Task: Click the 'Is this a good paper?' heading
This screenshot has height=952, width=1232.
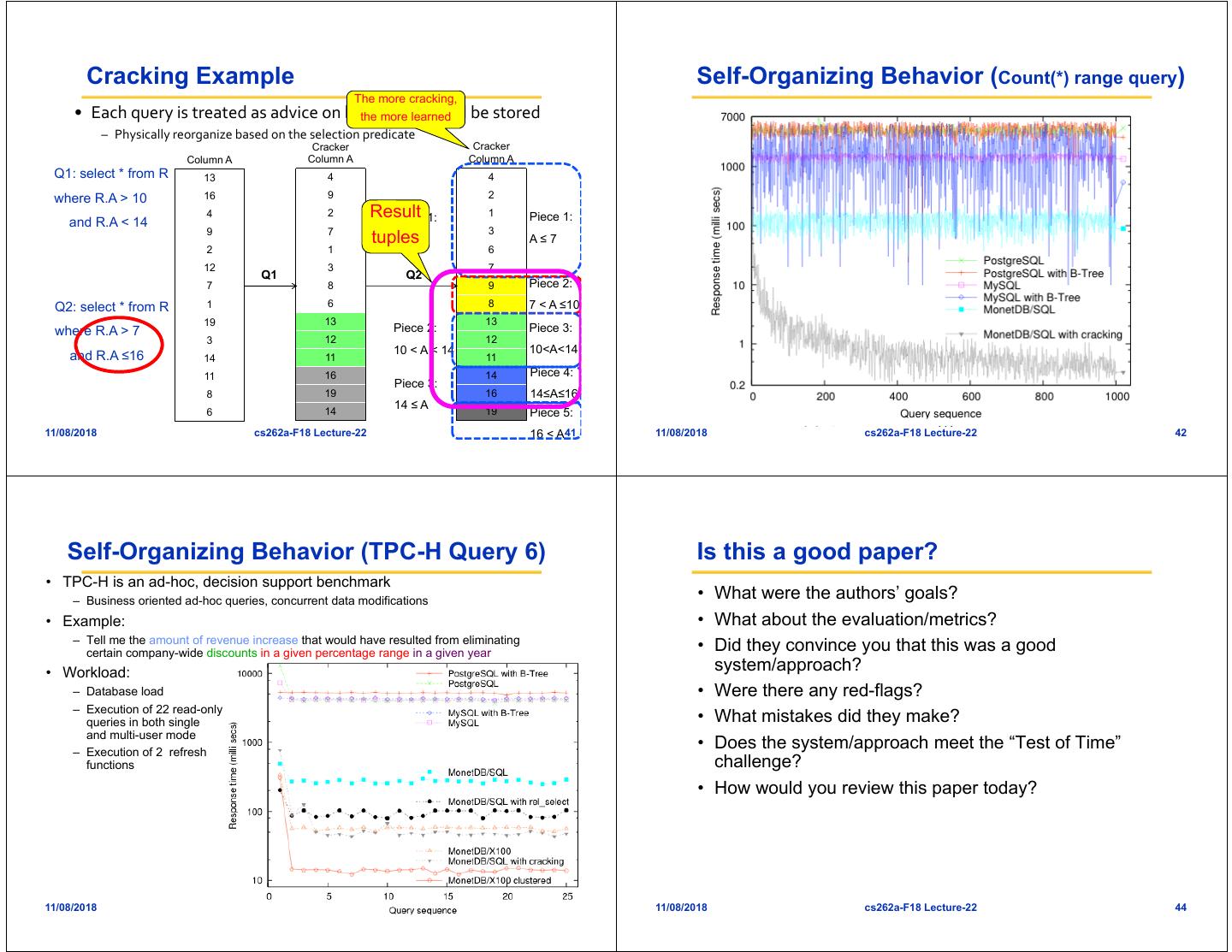Action: coord(817,552)
